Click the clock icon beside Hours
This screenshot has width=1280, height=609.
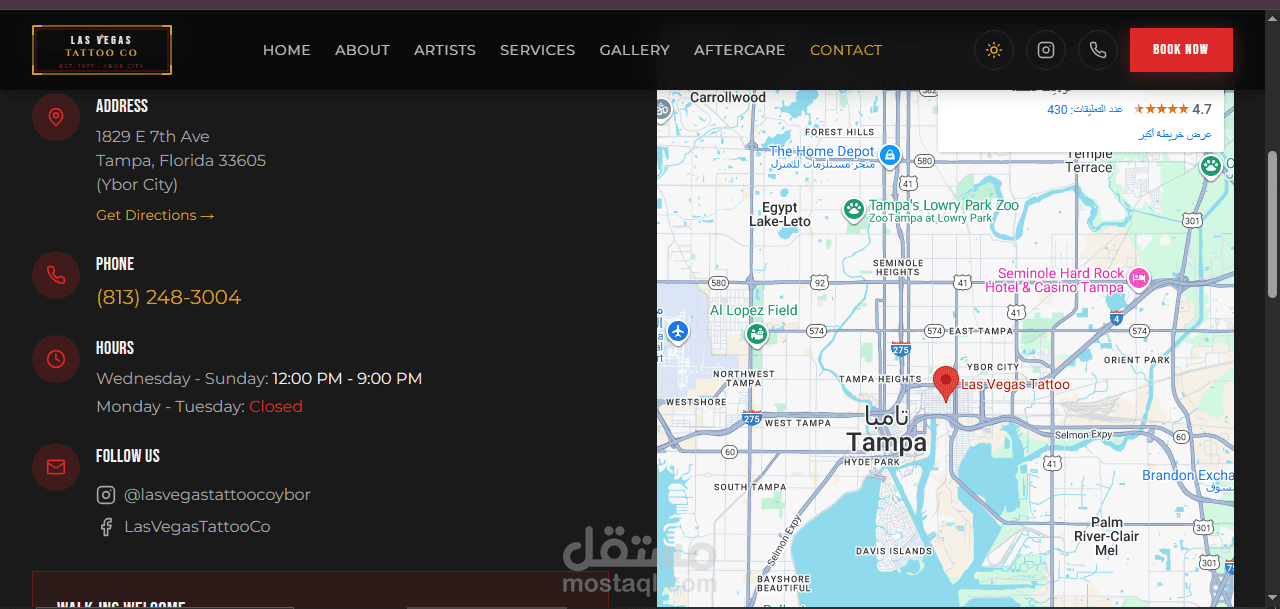tap(56, 359)
